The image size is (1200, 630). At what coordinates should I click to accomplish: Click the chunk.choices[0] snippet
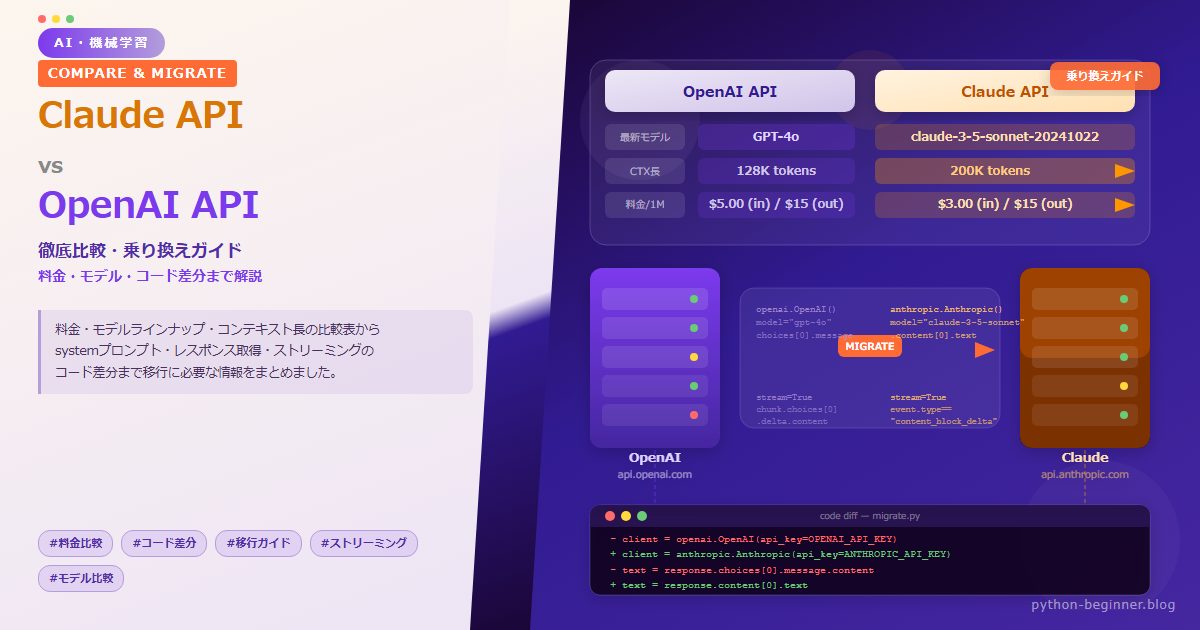pos(796,409)
